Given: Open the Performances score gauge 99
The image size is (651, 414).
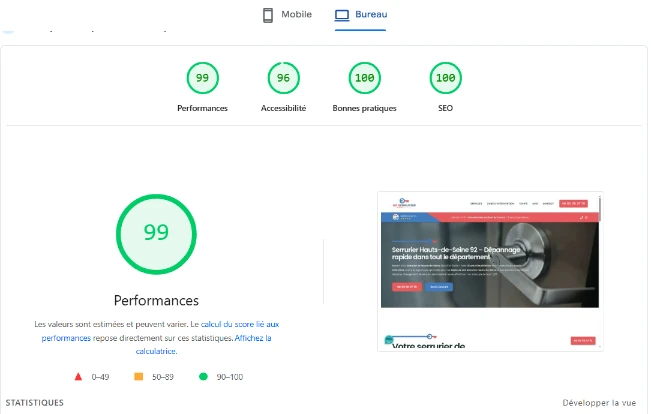Looking at the screenshot, I should click(202, 78).
